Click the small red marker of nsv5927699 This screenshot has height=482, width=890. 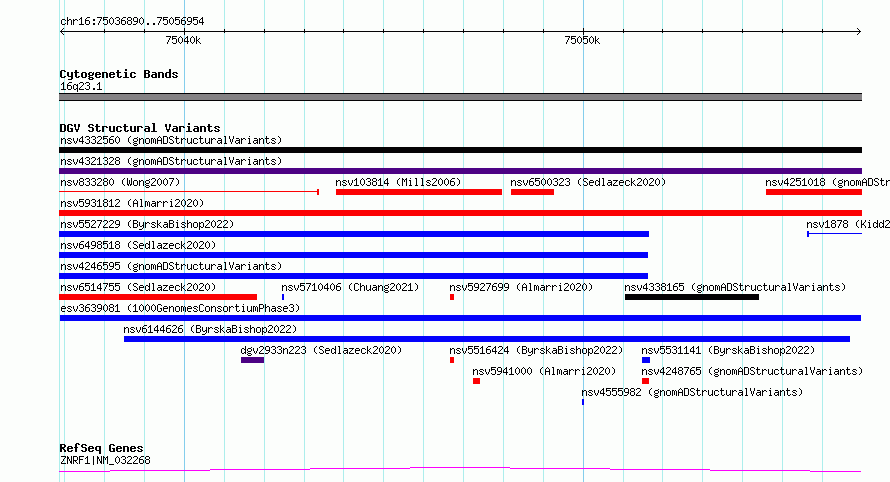(452, 297)
